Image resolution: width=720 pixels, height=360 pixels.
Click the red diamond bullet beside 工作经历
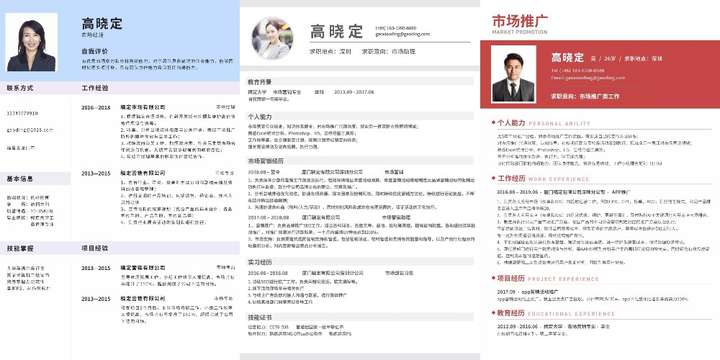coord(493,178)
